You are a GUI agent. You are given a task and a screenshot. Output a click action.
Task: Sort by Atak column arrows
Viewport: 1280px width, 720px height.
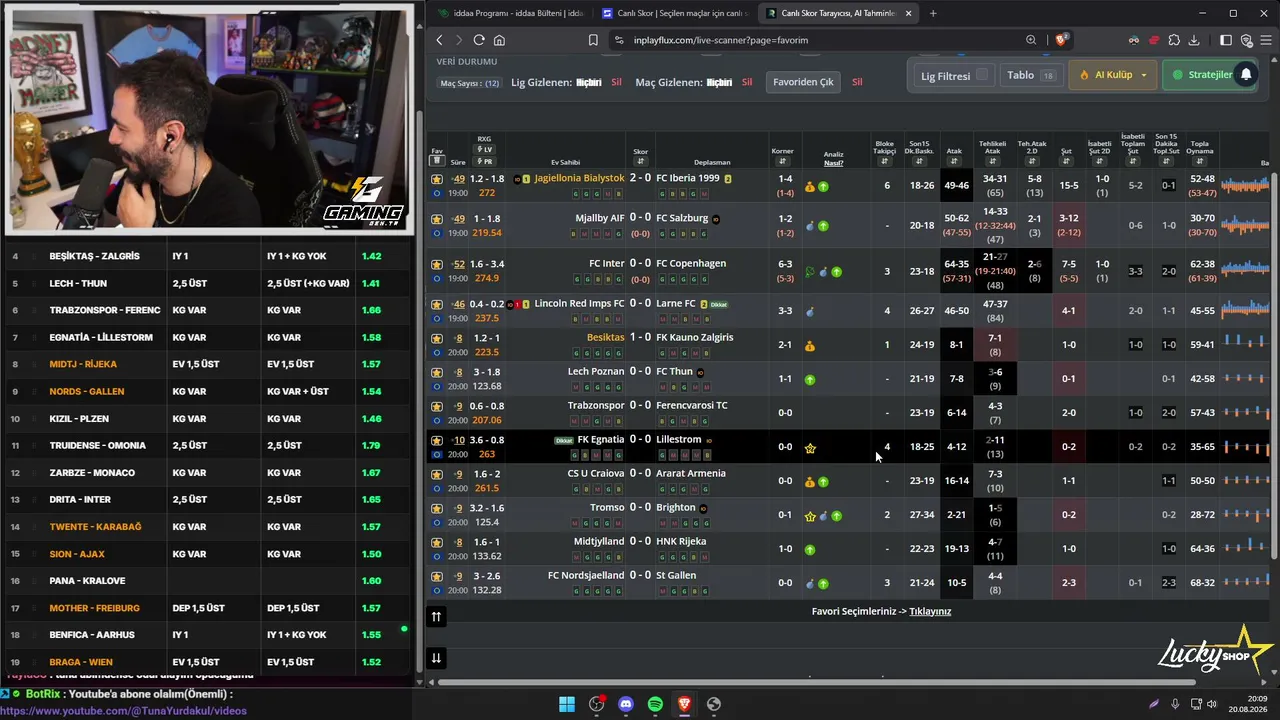point(954,162)
